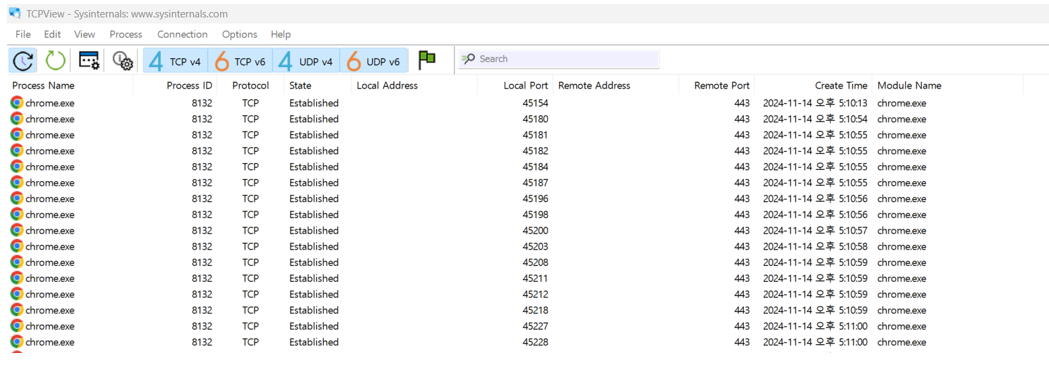Viewport: 1049px width, 372px height.
Task: Click Chrome icon in local port 45187 row
Action: 17,183
